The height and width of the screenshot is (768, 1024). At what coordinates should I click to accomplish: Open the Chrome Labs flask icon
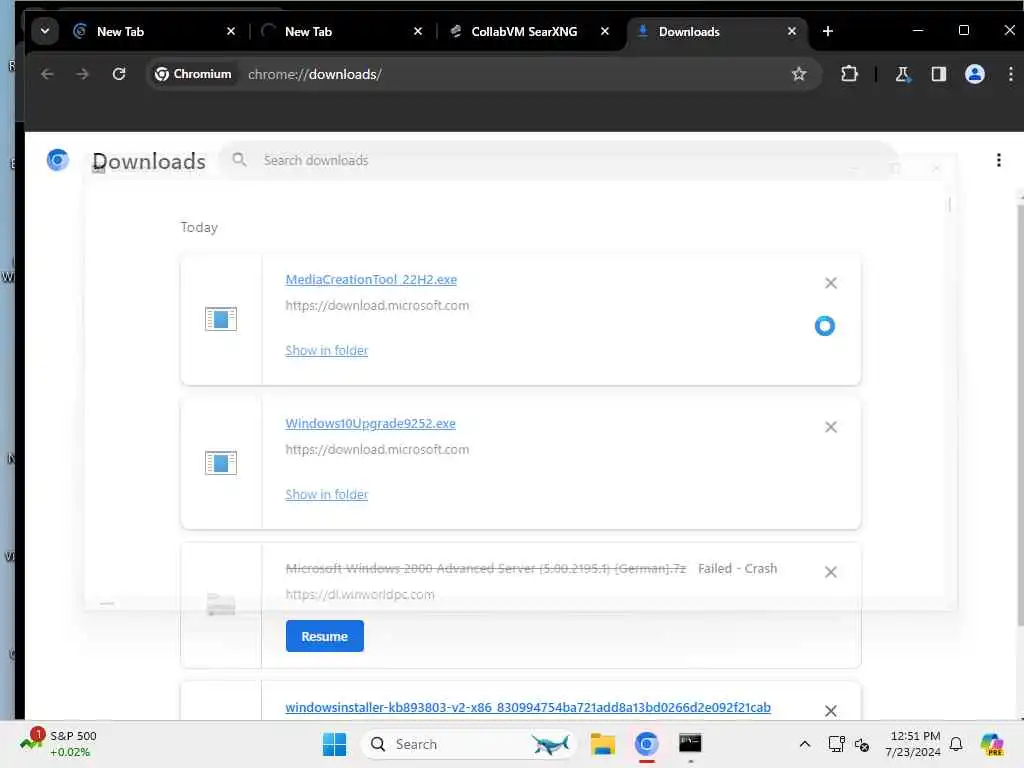(903, 74)
